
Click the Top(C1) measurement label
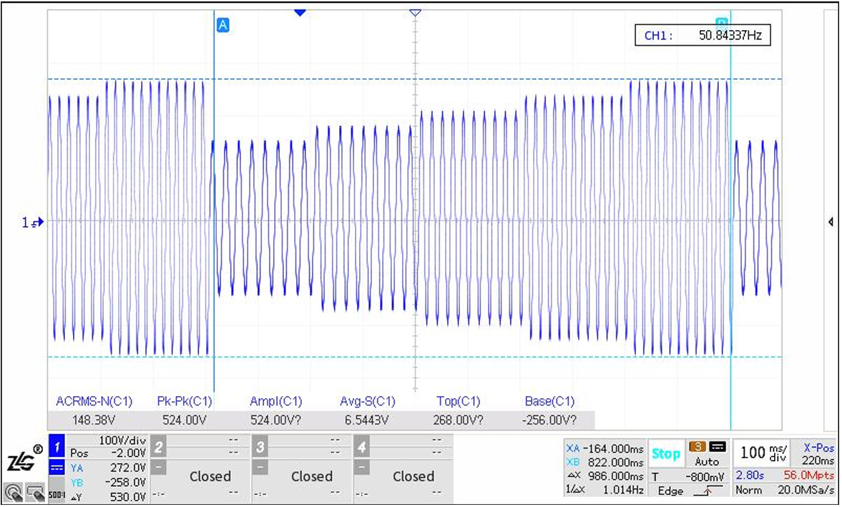458,401
